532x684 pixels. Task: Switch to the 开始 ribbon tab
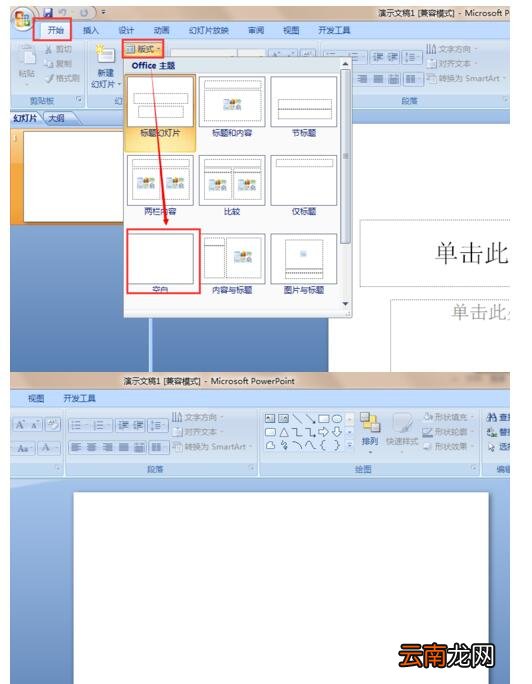pos(55,30)
